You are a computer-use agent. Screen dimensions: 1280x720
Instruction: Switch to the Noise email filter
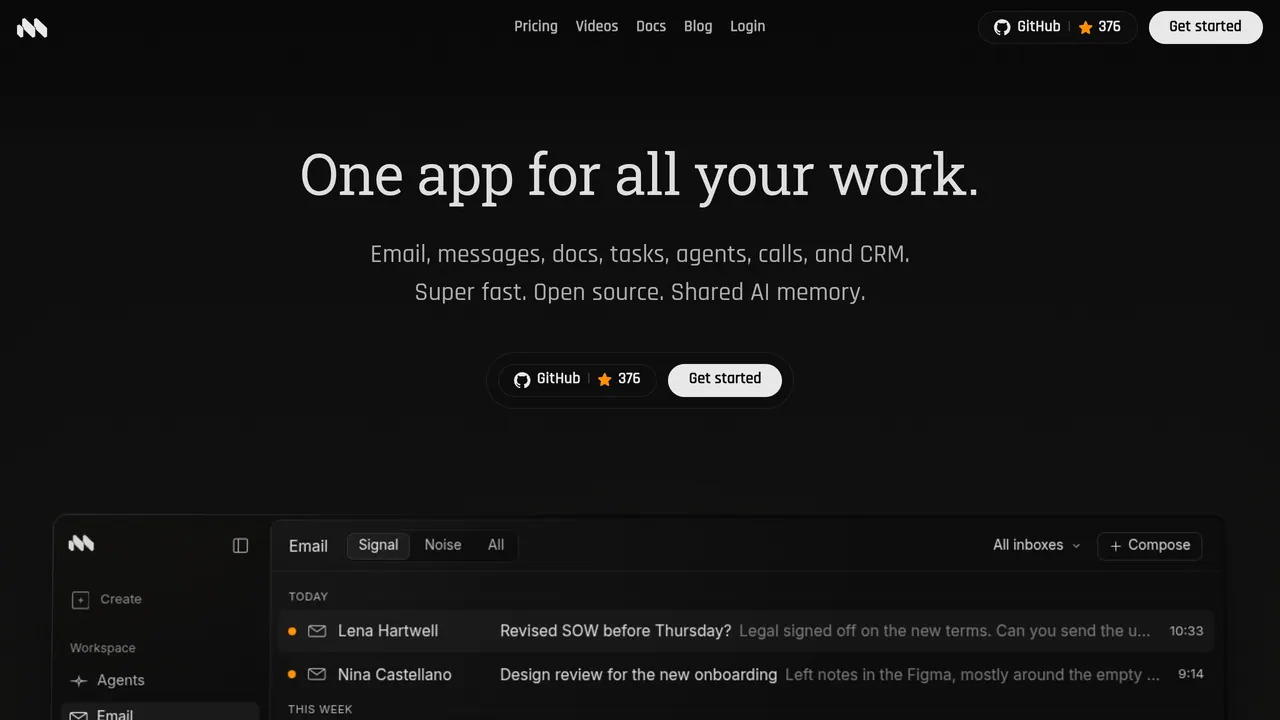(443, 545)
